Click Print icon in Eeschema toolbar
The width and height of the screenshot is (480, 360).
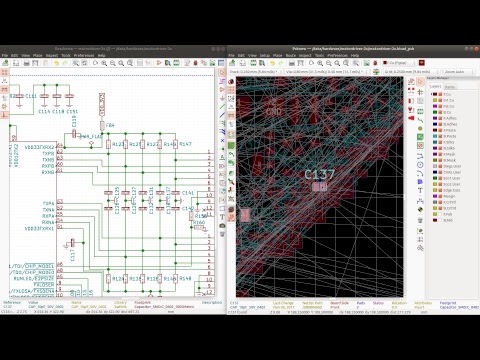tap(27, 63)
